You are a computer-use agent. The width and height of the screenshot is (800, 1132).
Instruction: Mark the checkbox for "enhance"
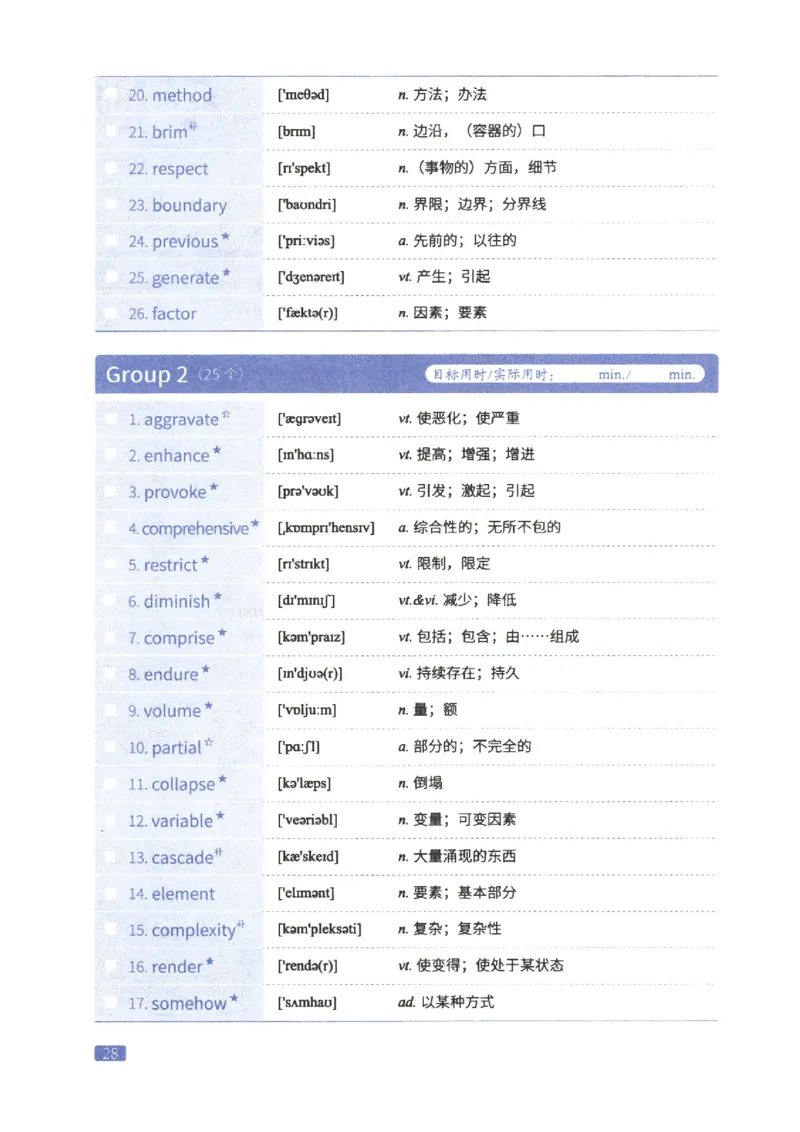[x=110, y=455]
